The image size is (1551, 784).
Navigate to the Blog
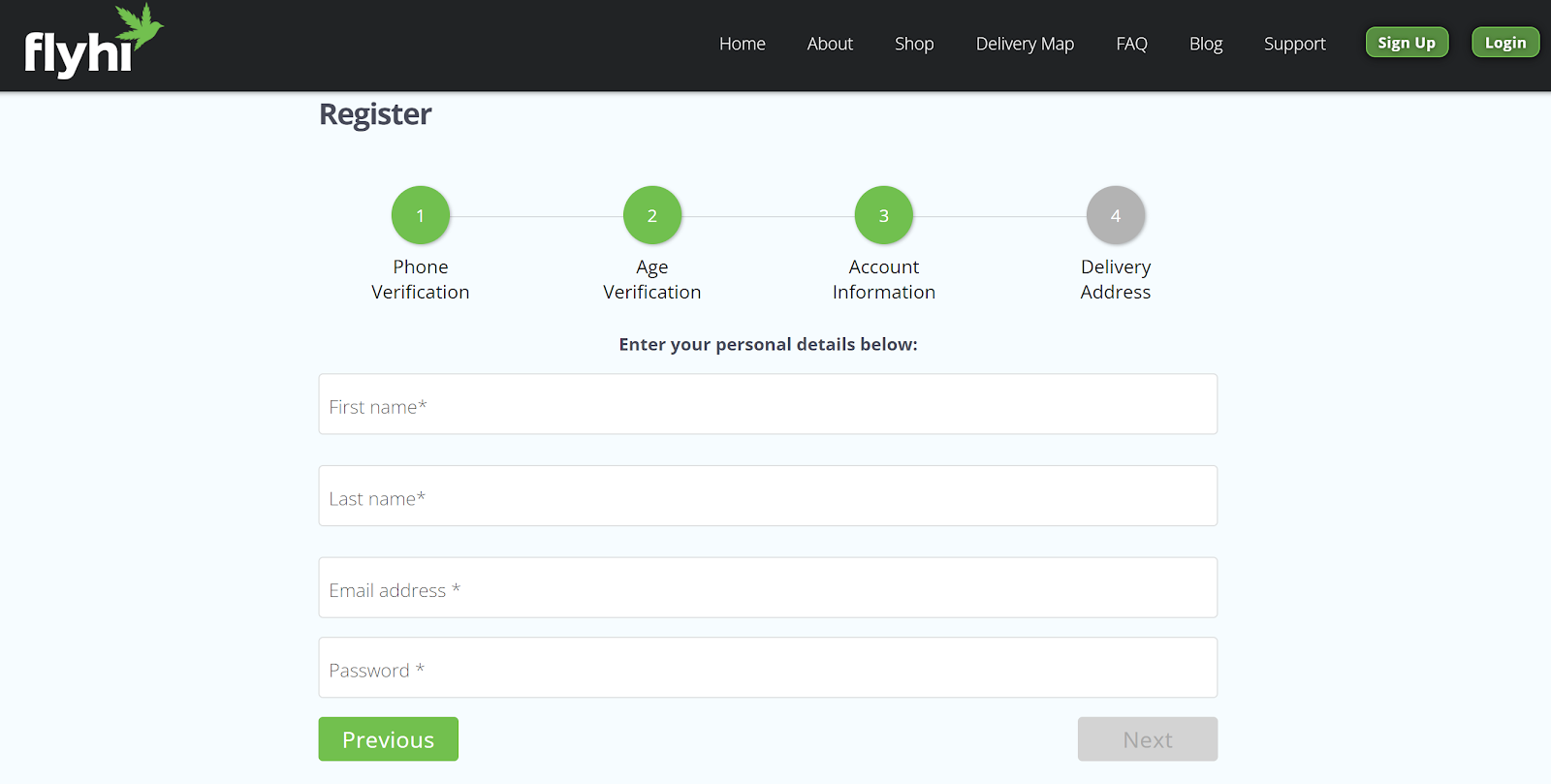(1205, 44)
